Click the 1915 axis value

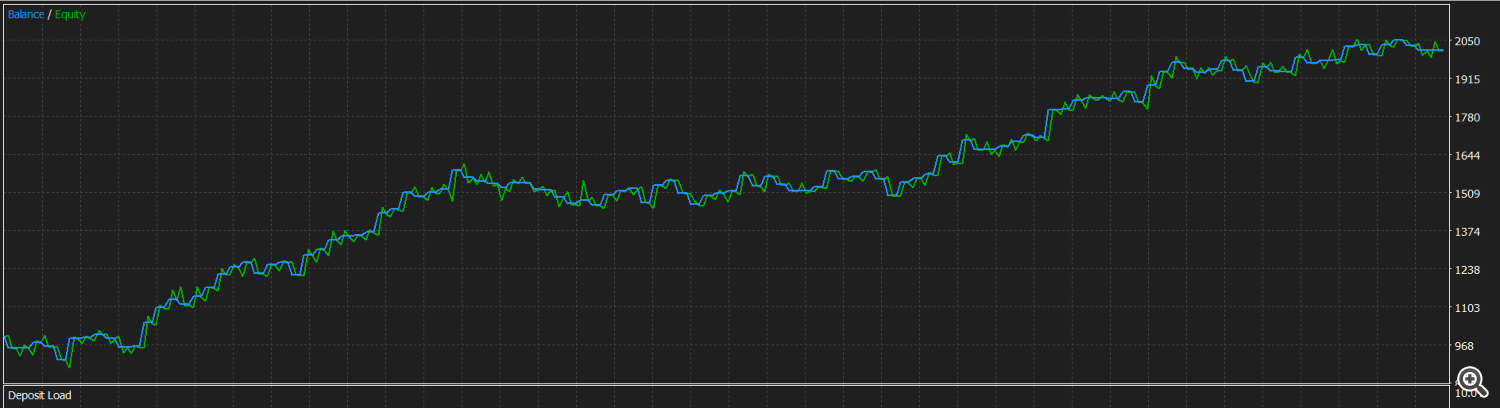[1468, 79]
